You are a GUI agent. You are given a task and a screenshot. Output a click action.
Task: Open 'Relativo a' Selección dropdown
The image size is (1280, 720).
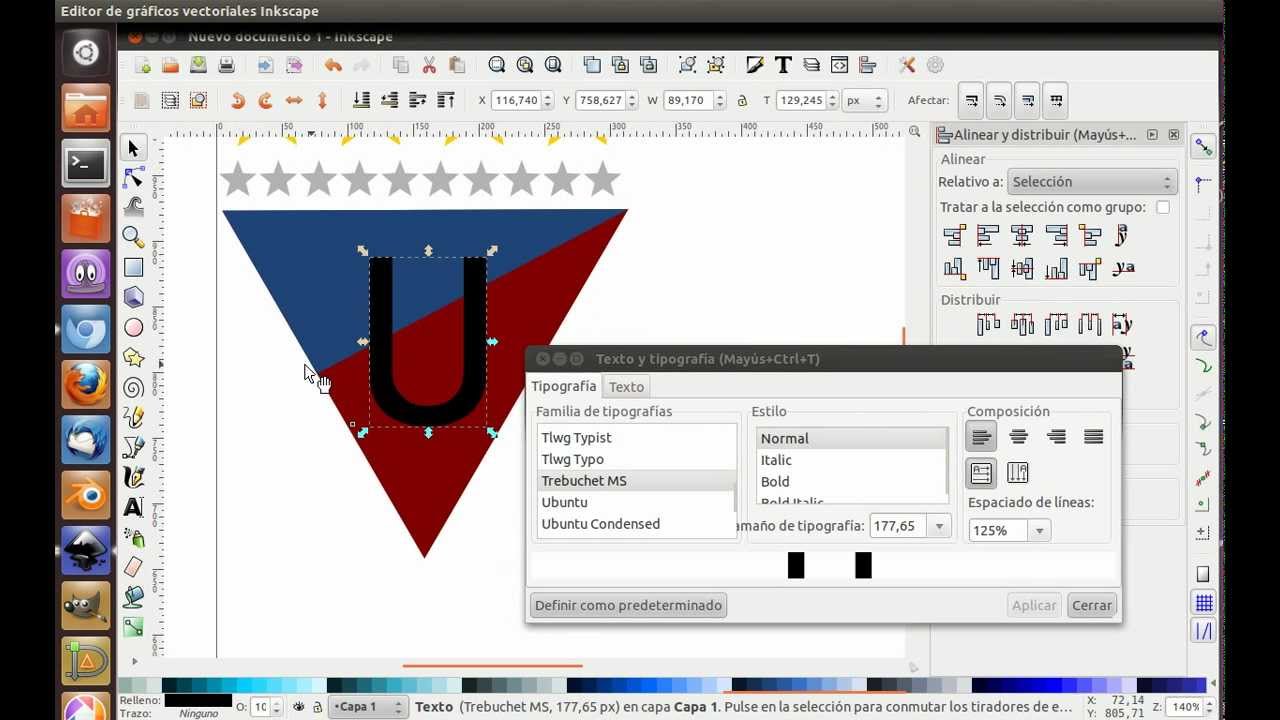(x=1091, y=182)
